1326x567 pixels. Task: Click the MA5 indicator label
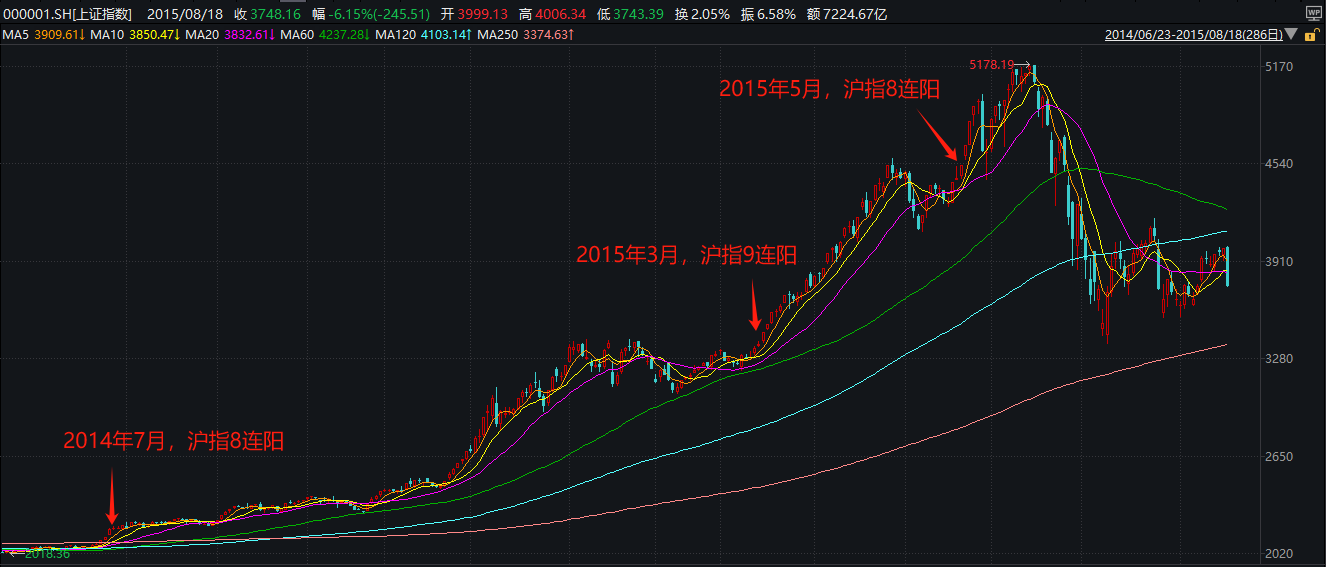click(16, 35)
